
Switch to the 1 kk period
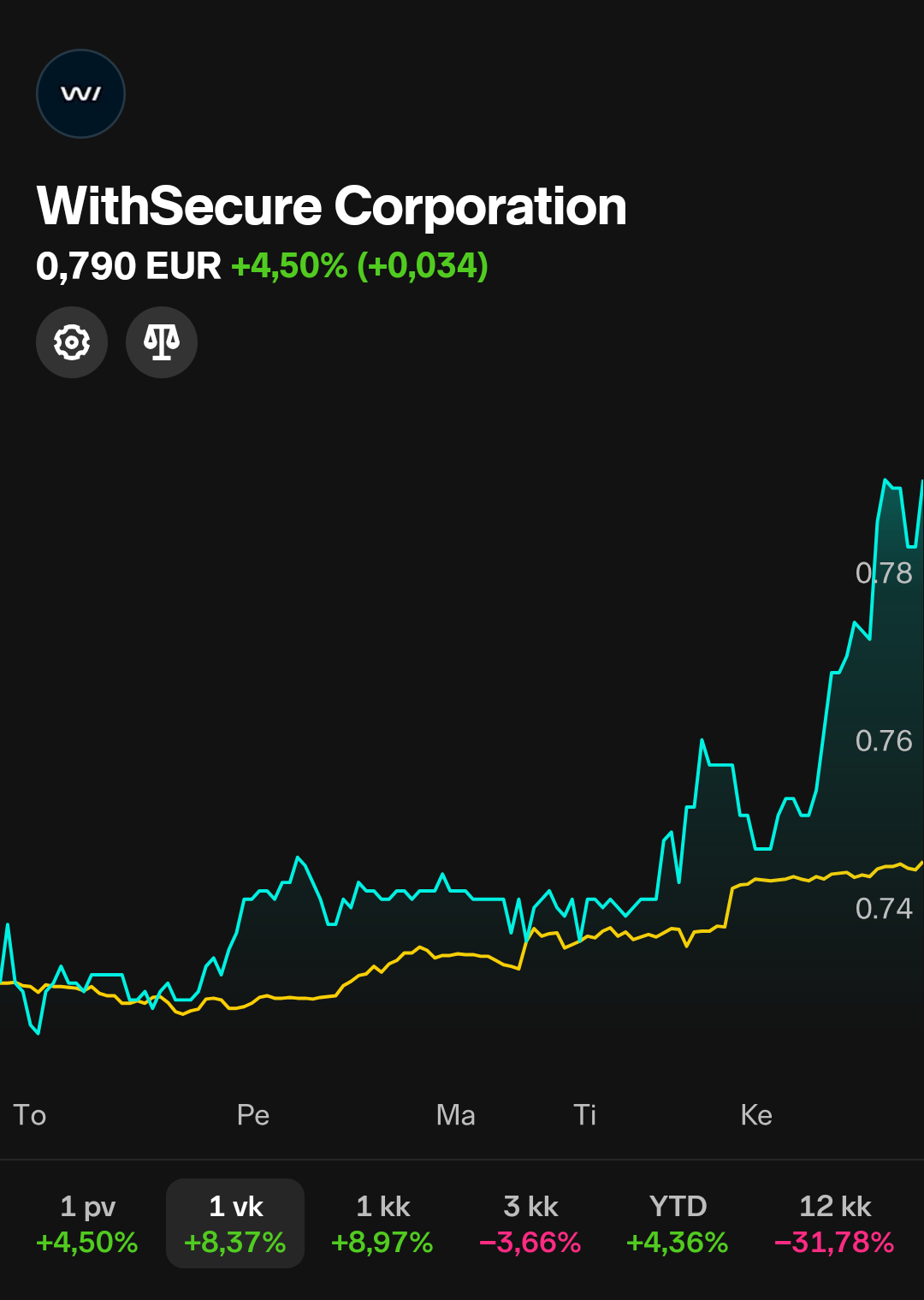click(x=382, y=1224)
